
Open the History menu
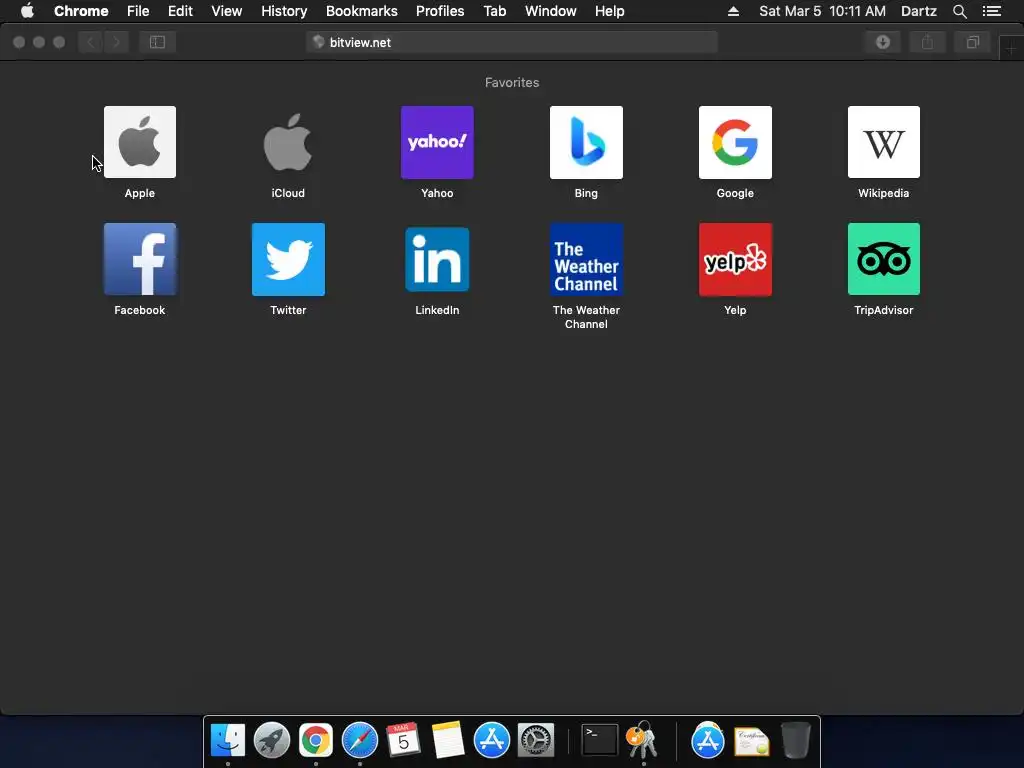[x=284, y=11]
